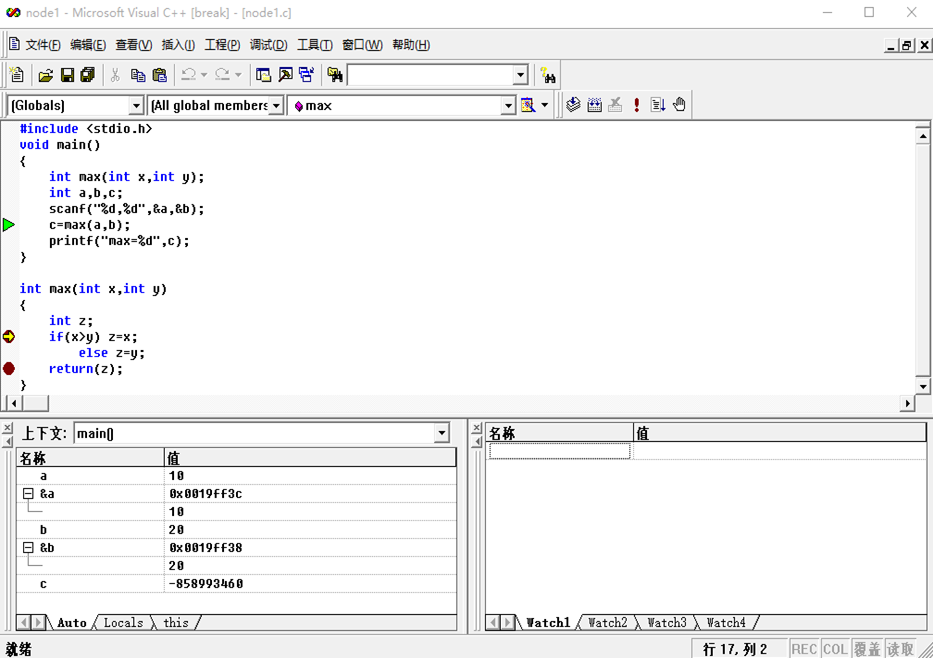
Task: Open the 窗口(W) menu
Action: tap(362, 45)
